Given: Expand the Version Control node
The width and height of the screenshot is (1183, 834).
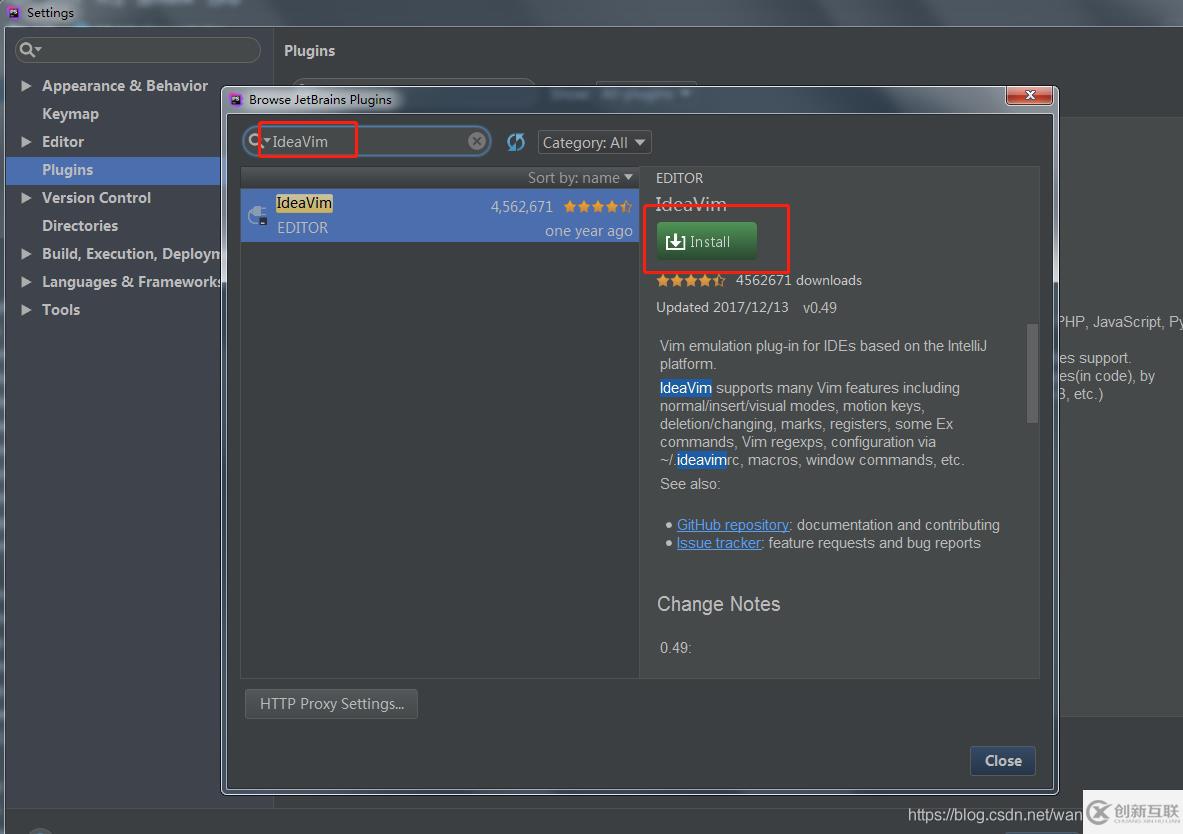Looking at the screenshot, I should pyautogui.click(x=26, y=198).
